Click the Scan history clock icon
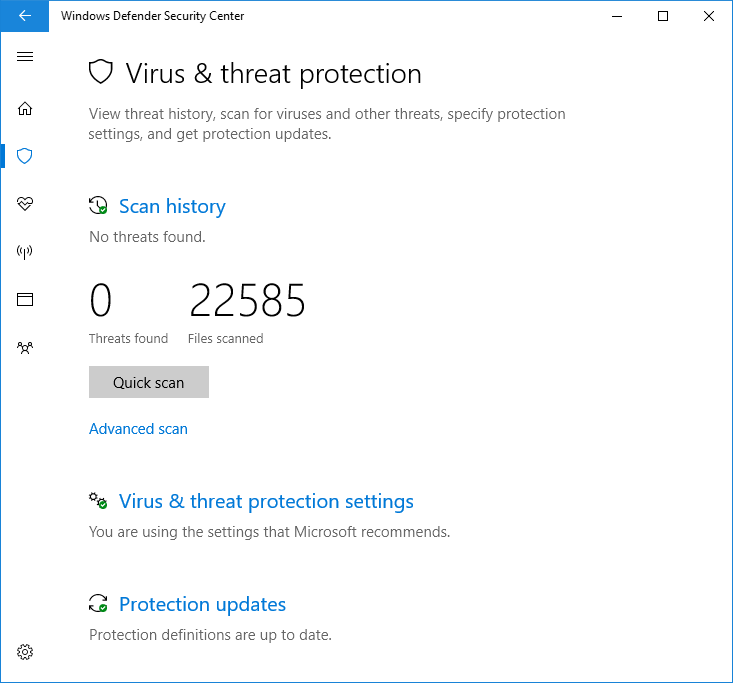733x683 pixels. (x=98, y=206)
